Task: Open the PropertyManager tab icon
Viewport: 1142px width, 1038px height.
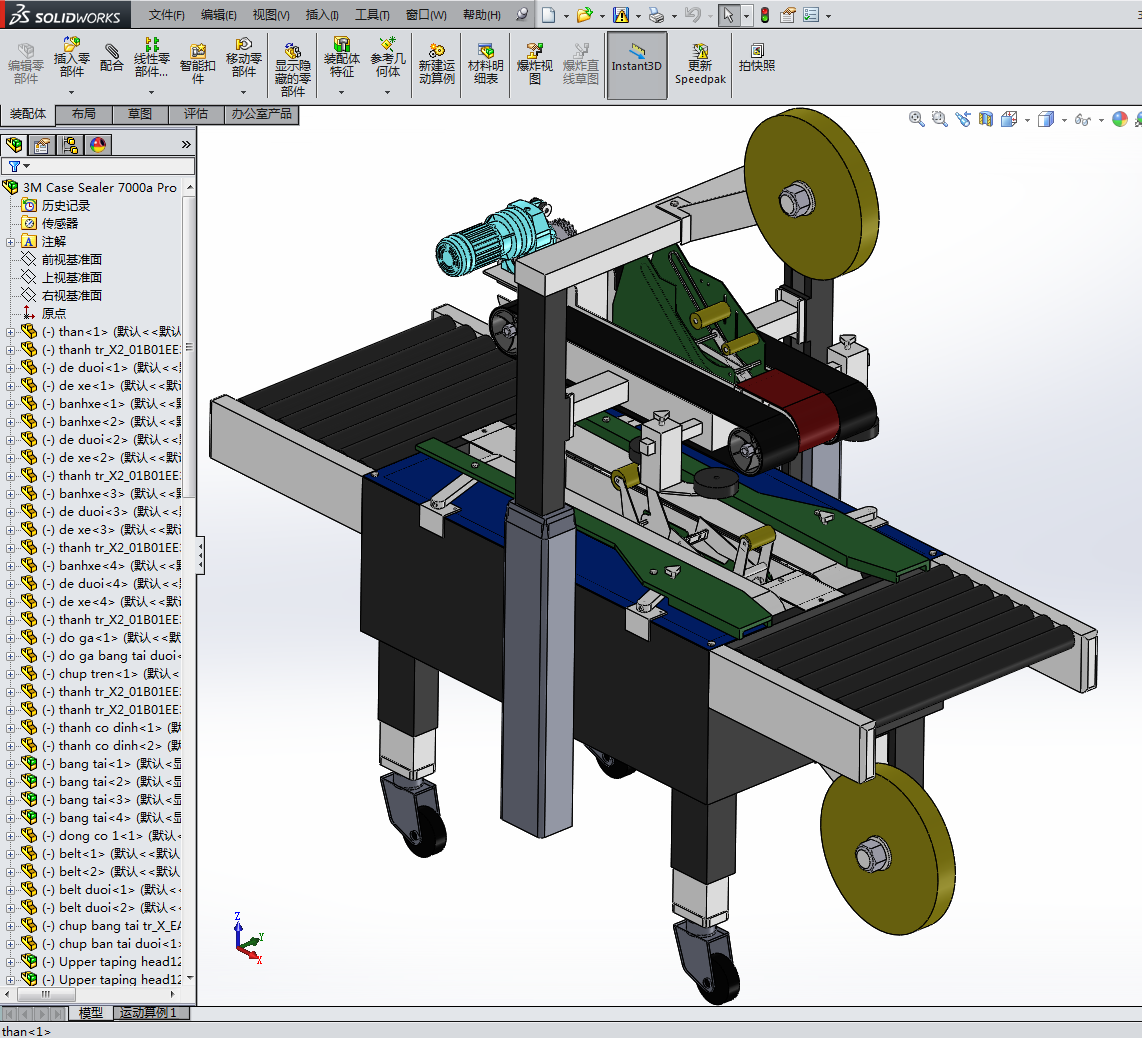Action: 42,145
